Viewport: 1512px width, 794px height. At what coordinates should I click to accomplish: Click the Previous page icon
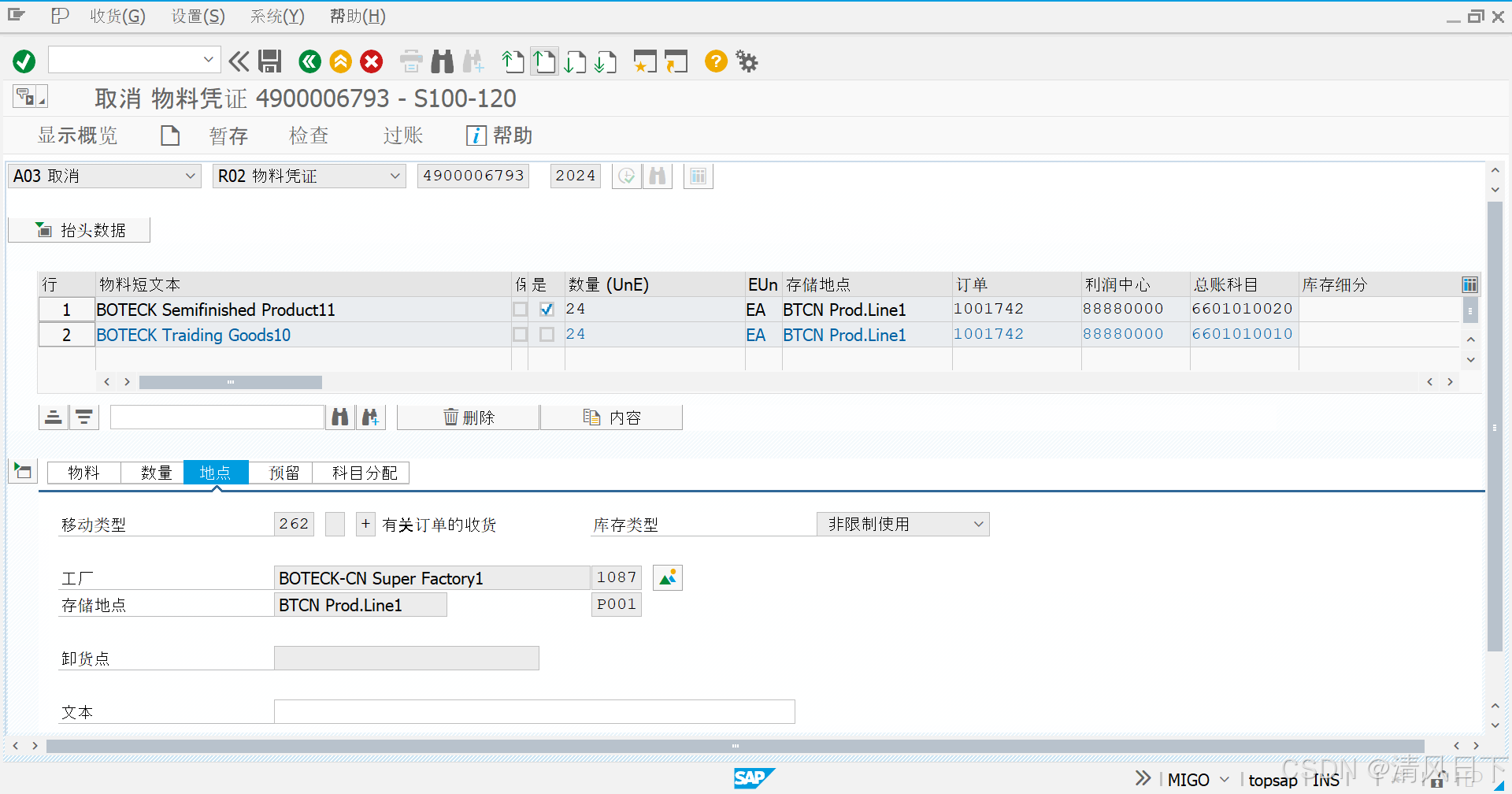coord(544,61)
